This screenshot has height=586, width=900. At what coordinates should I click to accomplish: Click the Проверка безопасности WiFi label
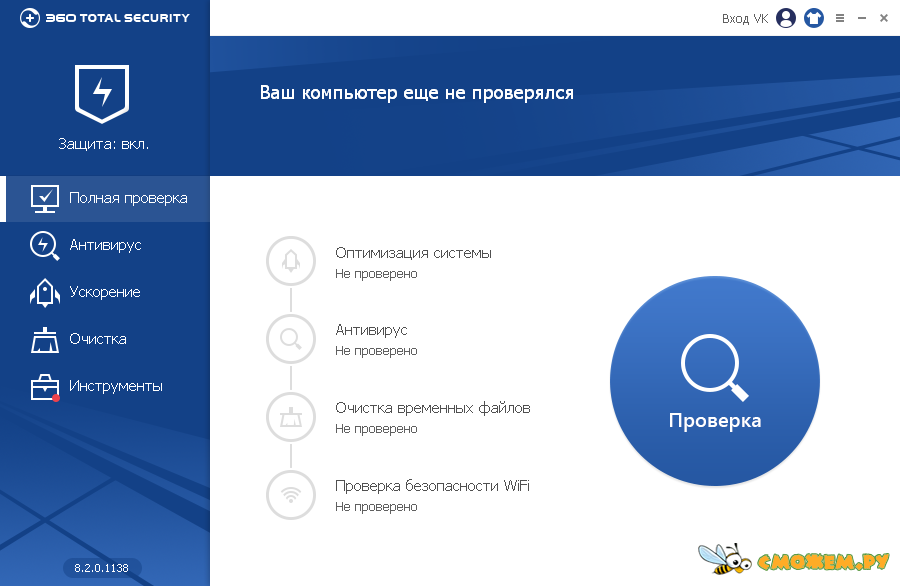[x=432, y=486]
